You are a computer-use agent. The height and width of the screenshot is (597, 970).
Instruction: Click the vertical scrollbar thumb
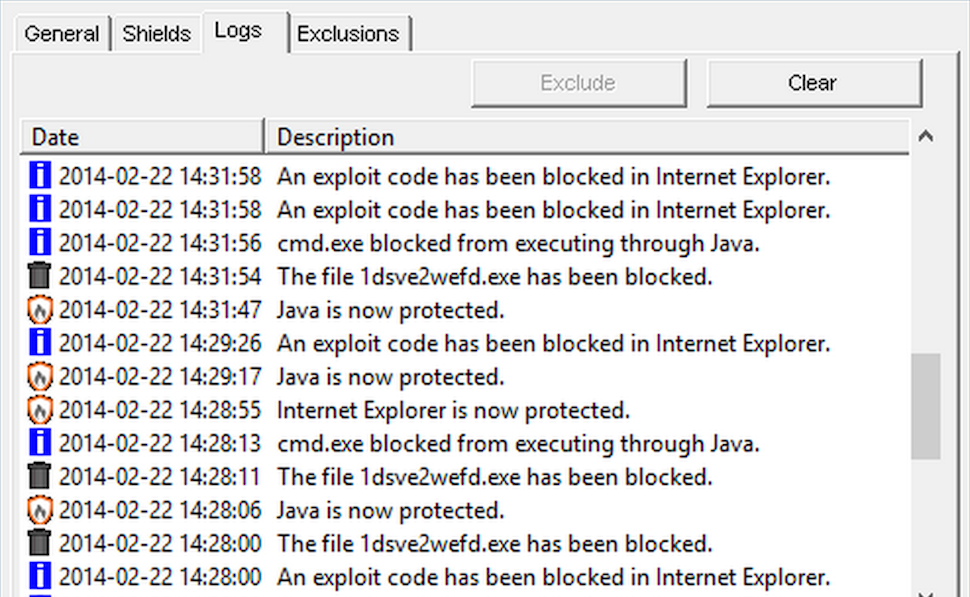click(926, 405)
